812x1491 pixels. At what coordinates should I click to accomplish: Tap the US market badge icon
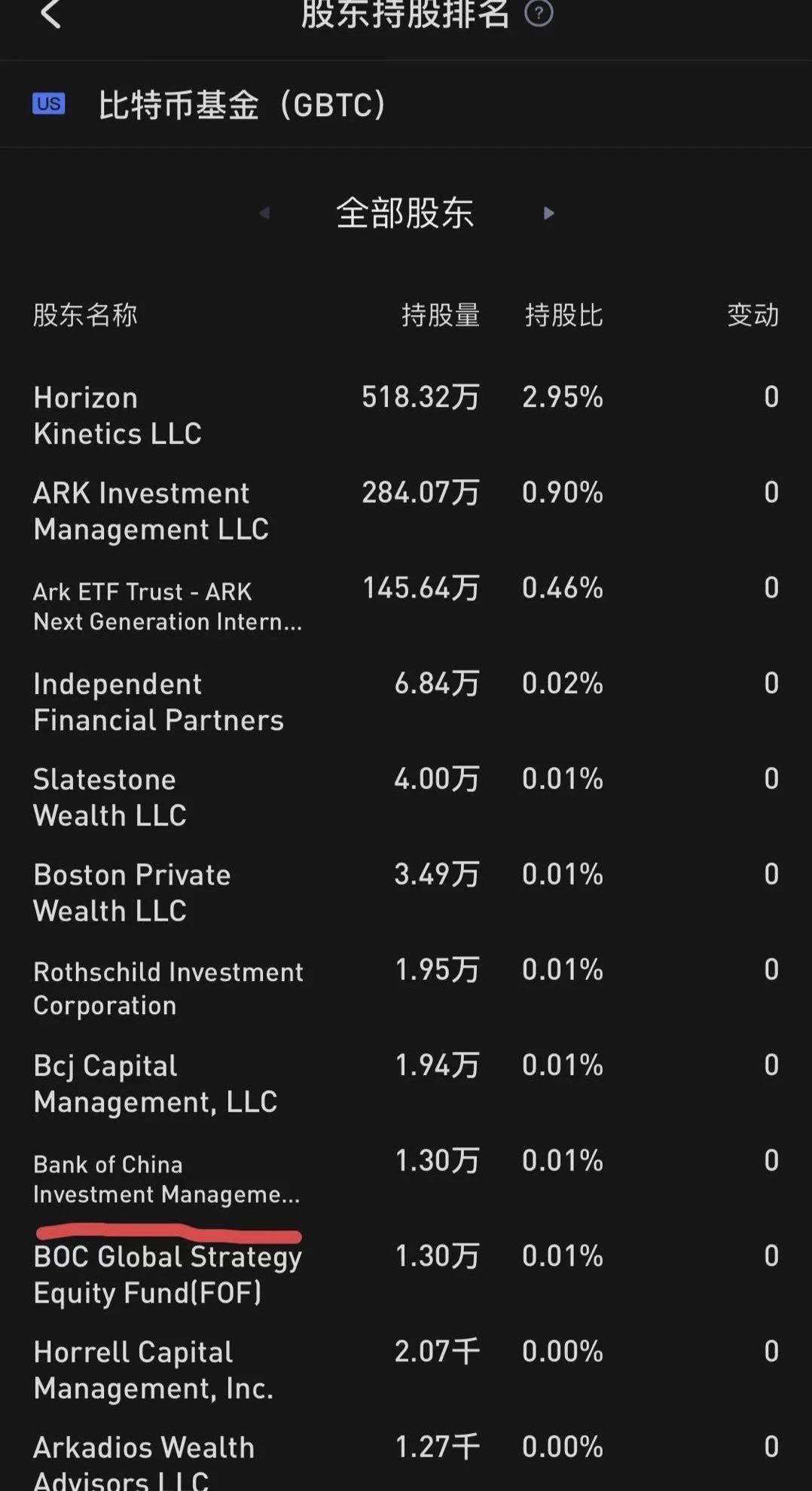click(x=49, y=104)
